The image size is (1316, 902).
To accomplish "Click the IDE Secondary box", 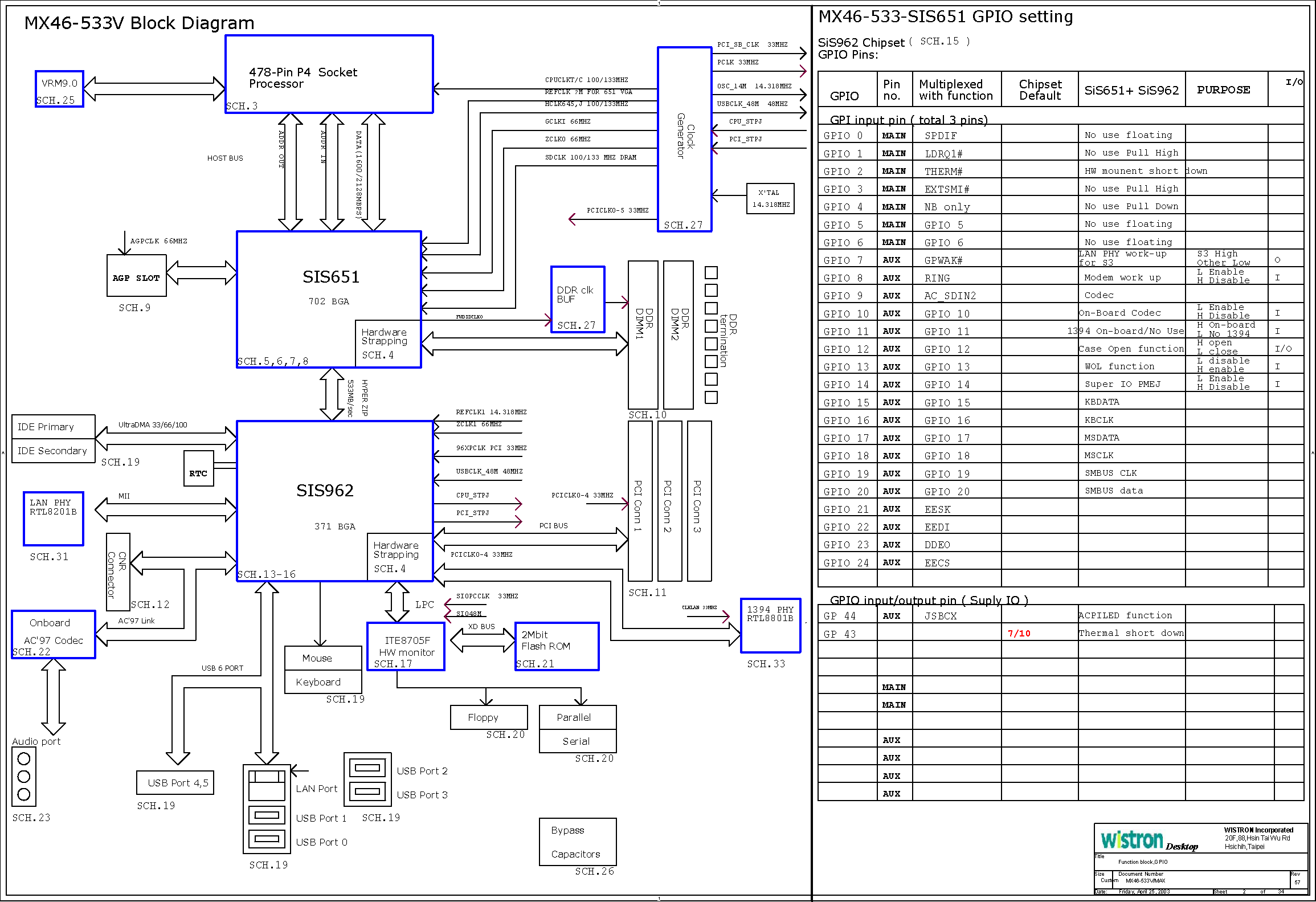I will (54, 451).
